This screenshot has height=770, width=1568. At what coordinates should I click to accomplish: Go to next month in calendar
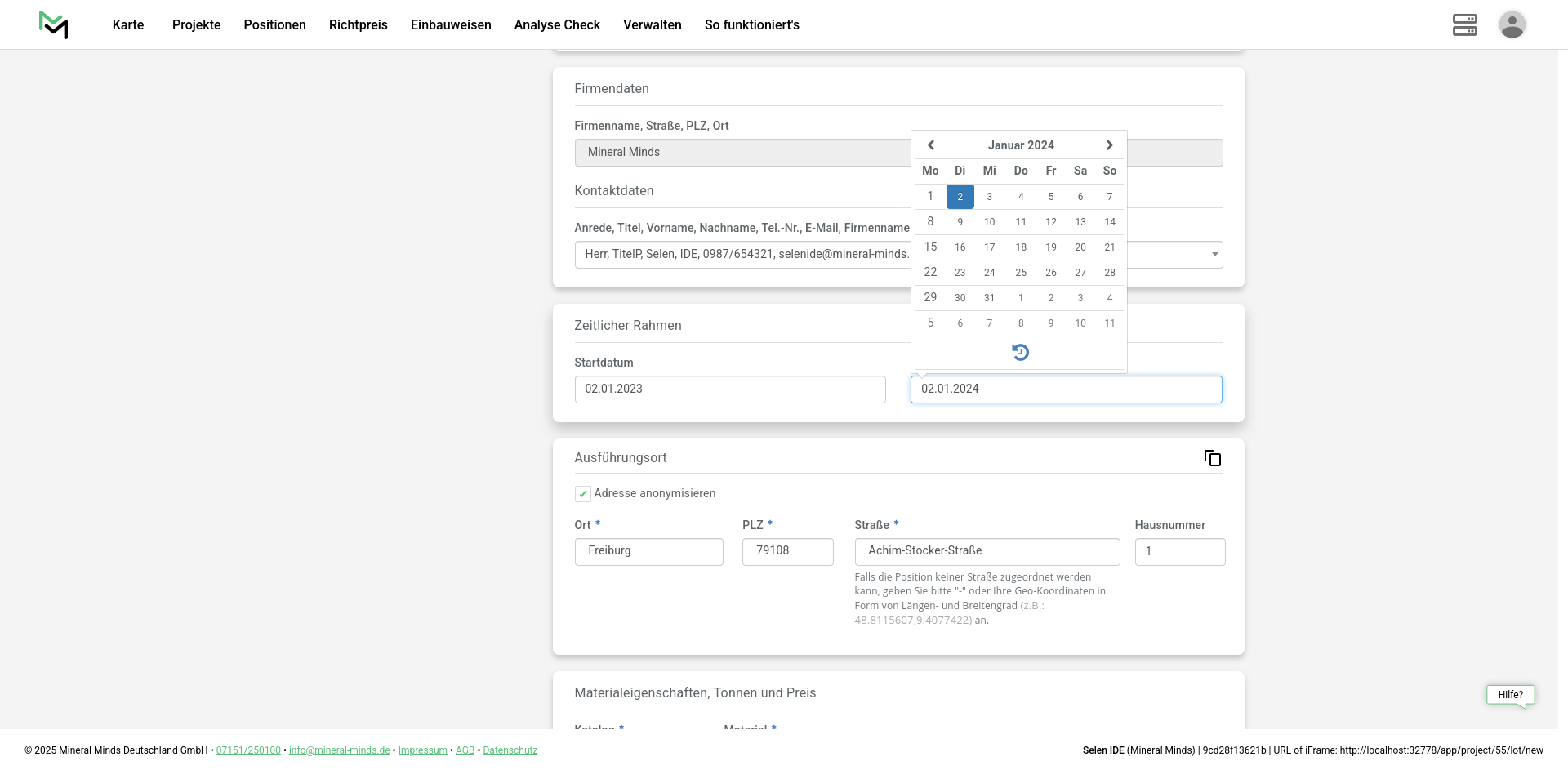click(1109, 145)
